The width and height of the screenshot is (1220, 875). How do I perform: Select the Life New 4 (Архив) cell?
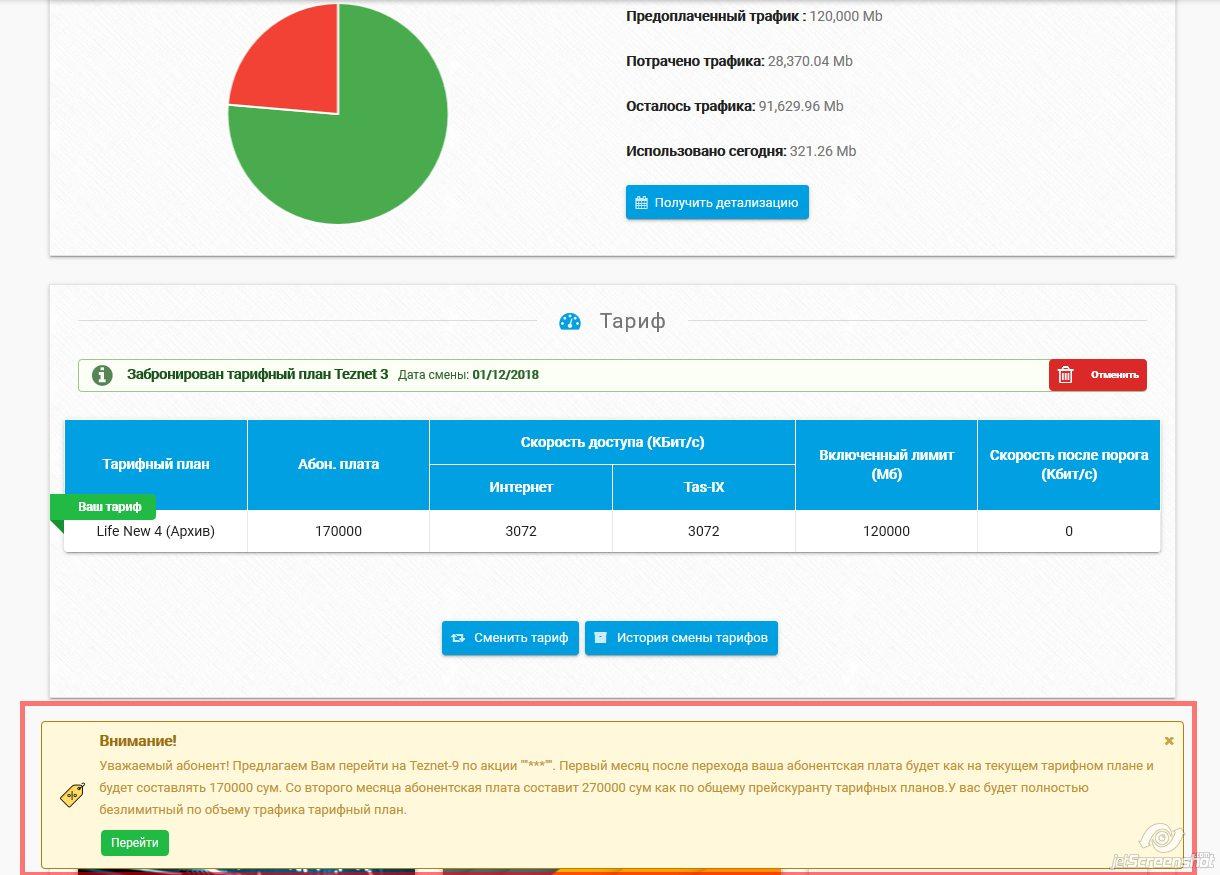click(x=156, y=531)
